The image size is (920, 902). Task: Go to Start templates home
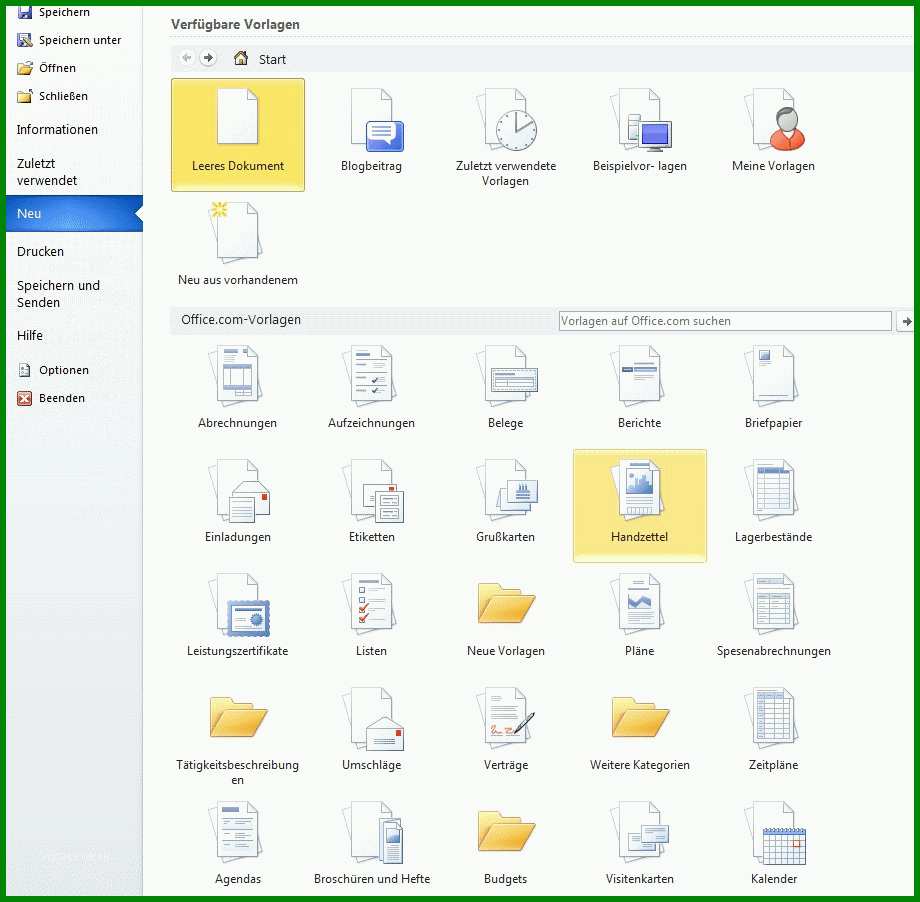pos(259,59)
